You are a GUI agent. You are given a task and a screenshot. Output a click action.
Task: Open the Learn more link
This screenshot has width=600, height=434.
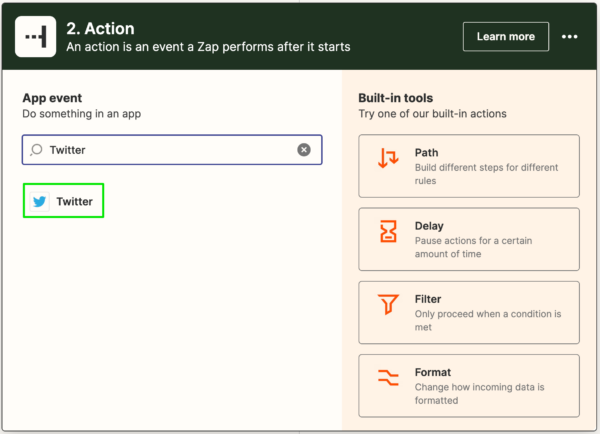coord(505,37)
